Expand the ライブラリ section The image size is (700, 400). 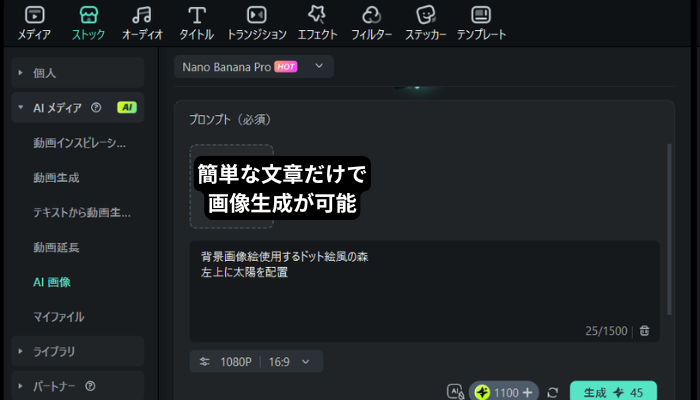point(22,351)
